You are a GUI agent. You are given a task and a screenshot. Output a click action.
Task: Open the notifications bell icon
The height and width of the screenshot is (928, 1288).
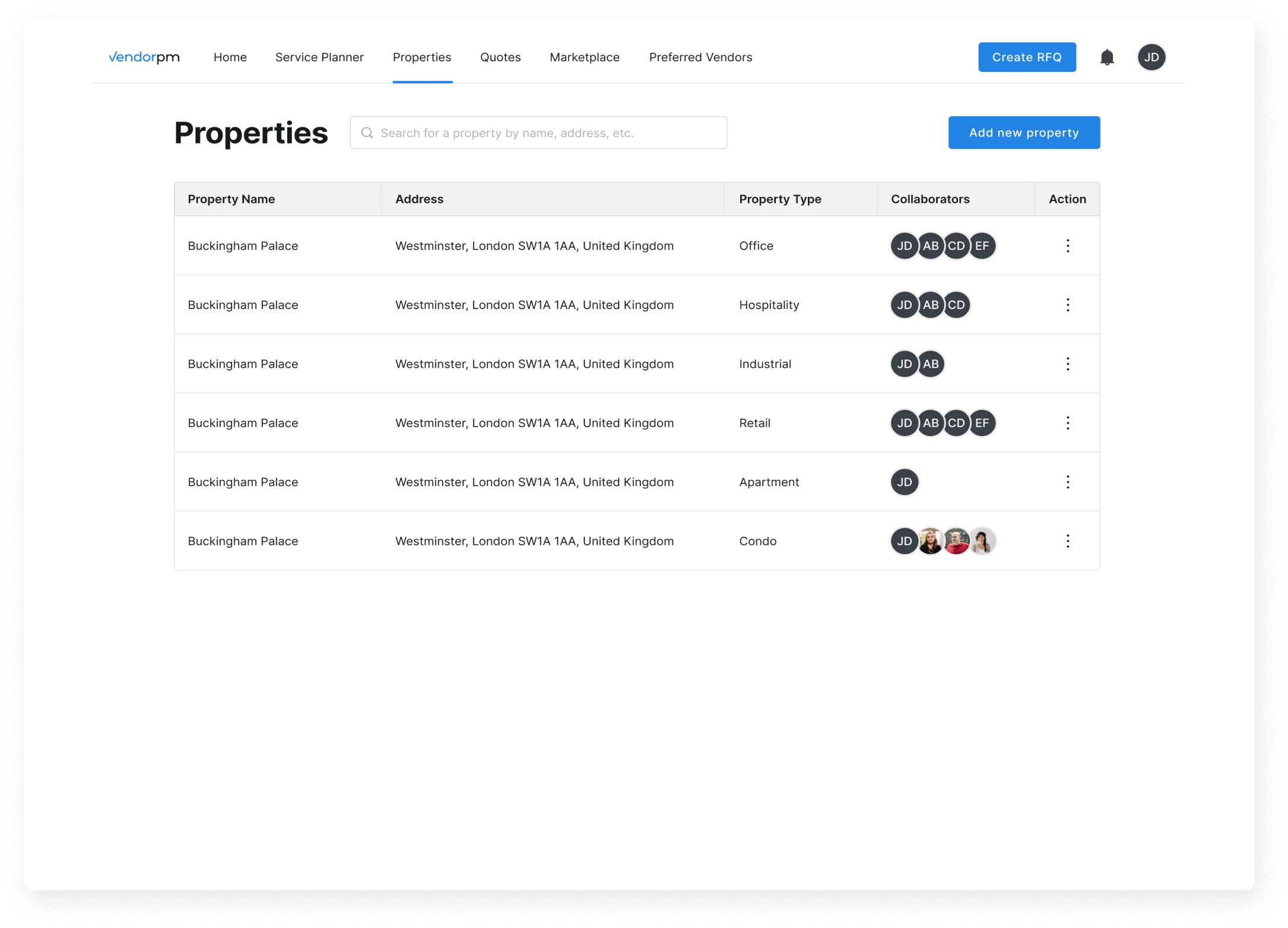pyautogui.click(x=1106, y=57)
